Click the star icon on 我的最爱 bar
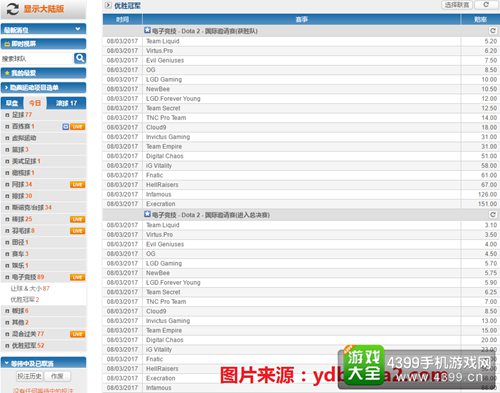 (x=7, y=73)
